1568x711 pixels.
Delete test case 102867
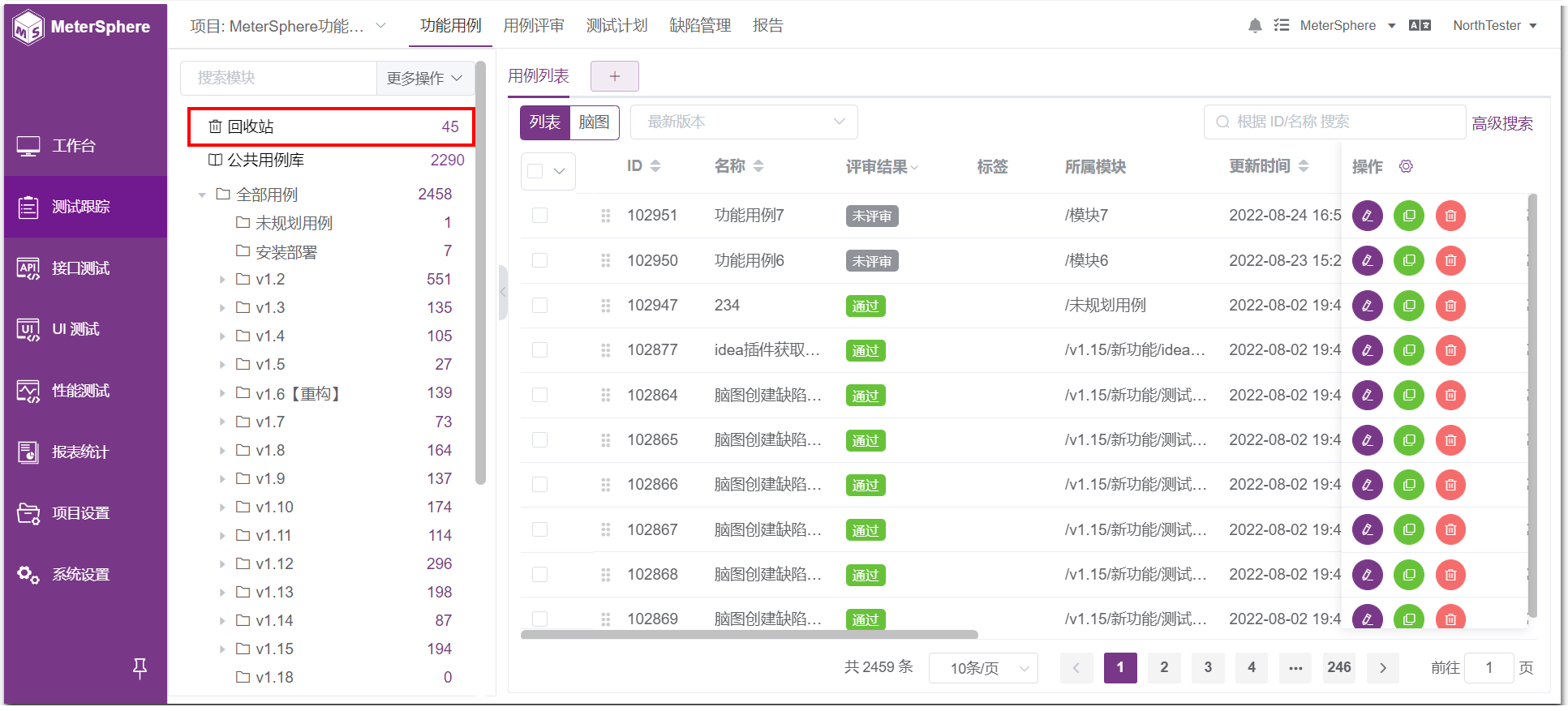(x=1450, y=529)
